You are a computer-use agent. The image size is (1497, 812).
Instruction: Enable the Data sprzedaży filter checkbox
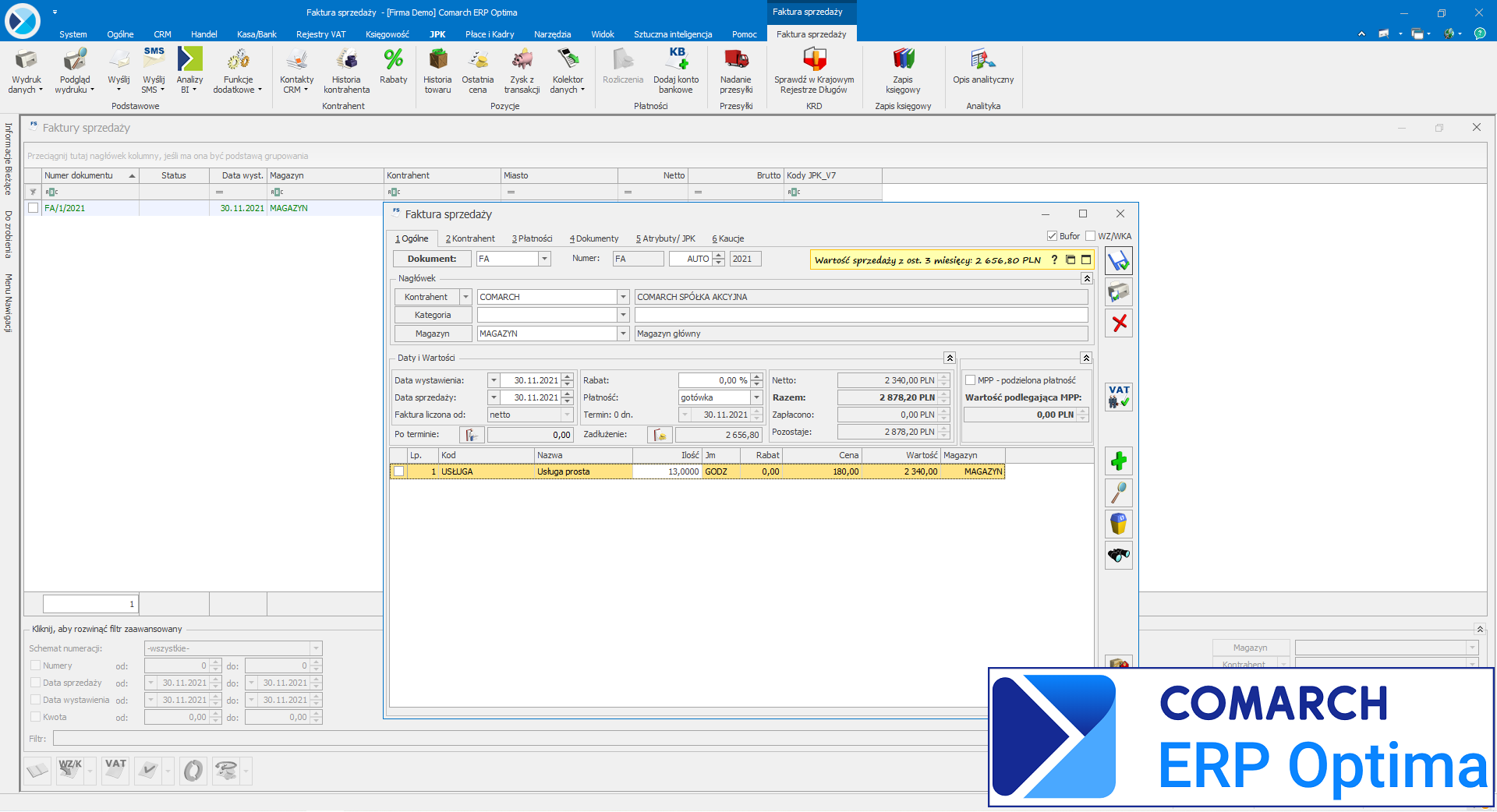35,683
